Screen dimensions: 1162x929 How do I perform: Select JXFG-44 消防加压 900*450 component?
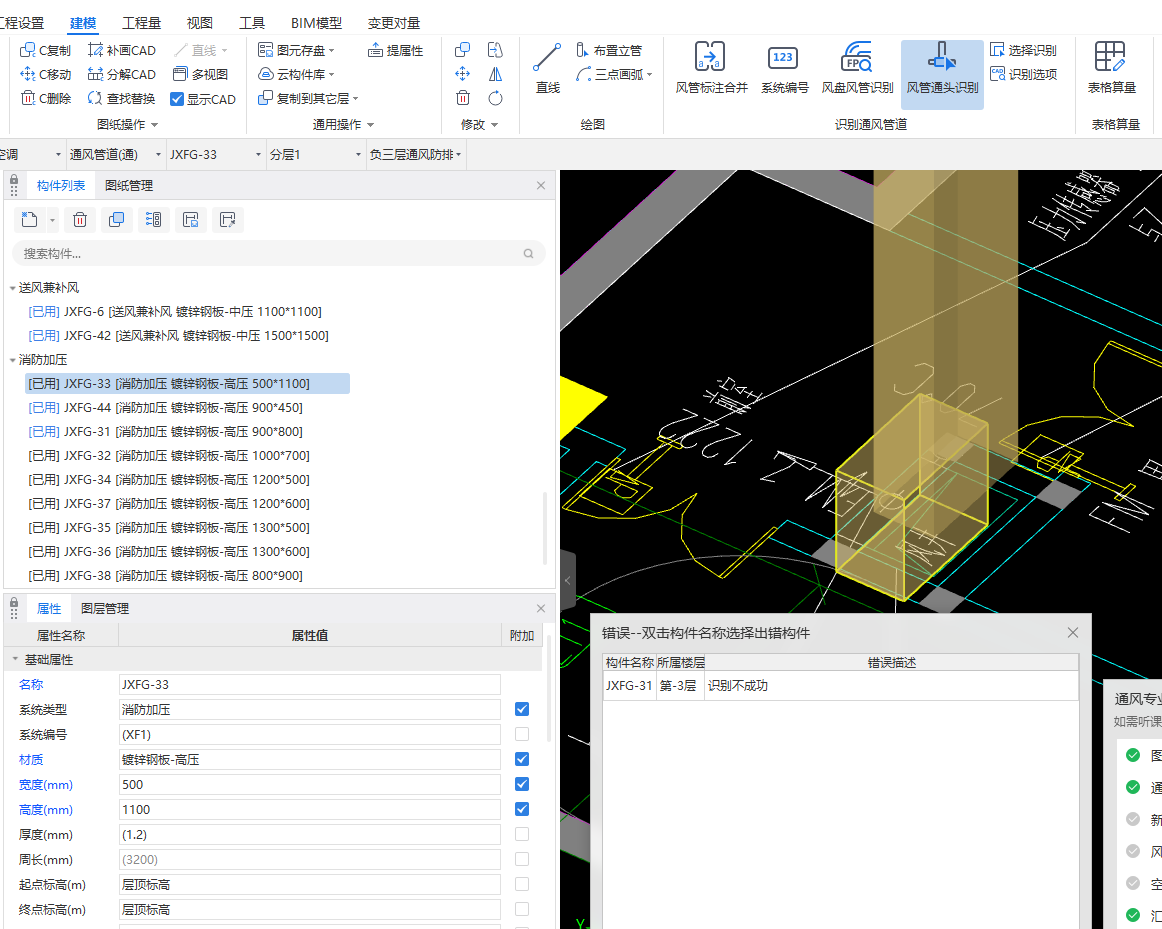tap(165, 407)
